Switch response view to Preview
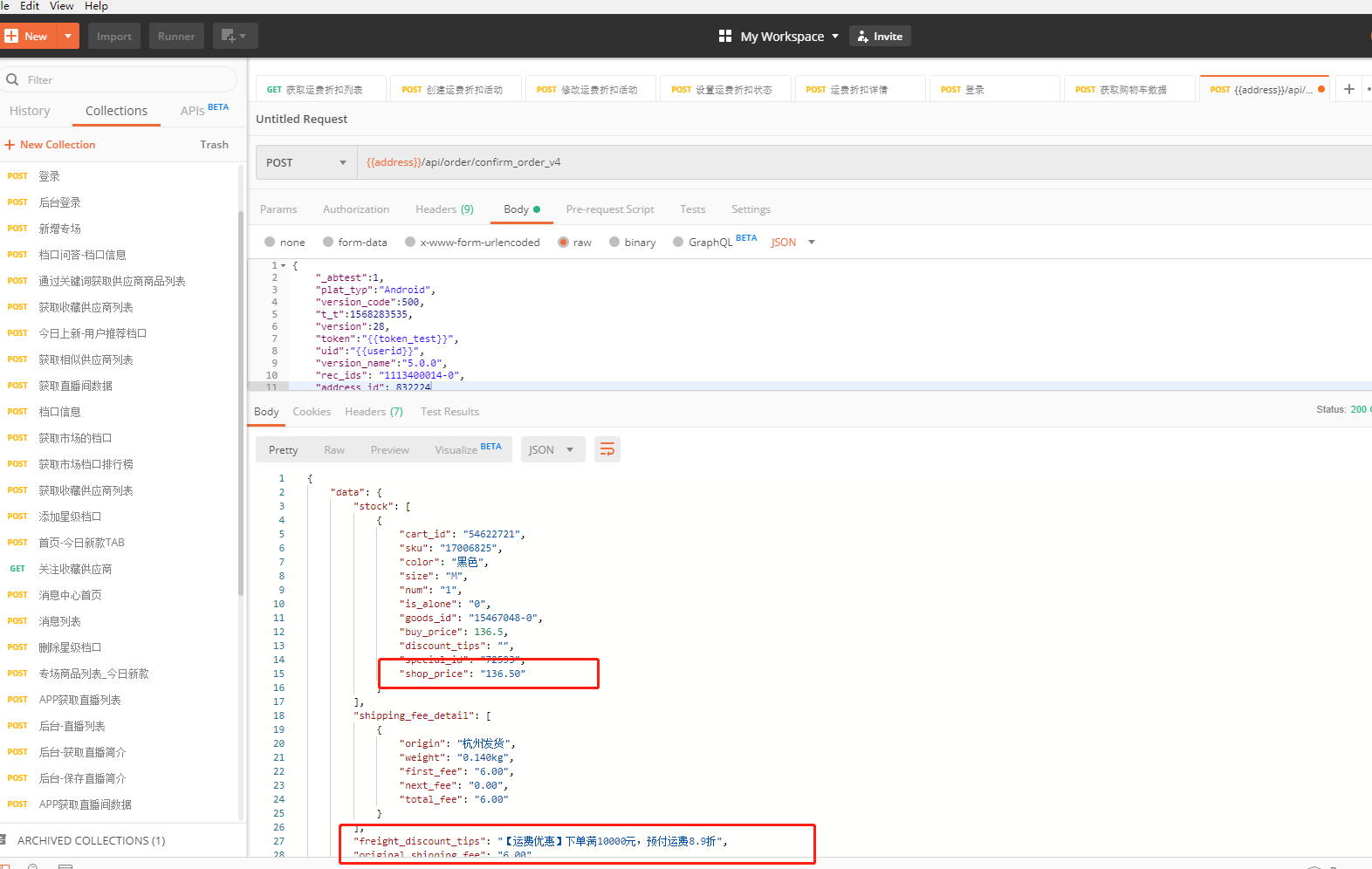Screen dimensions: 1372x869 click(x=389, y=450)
